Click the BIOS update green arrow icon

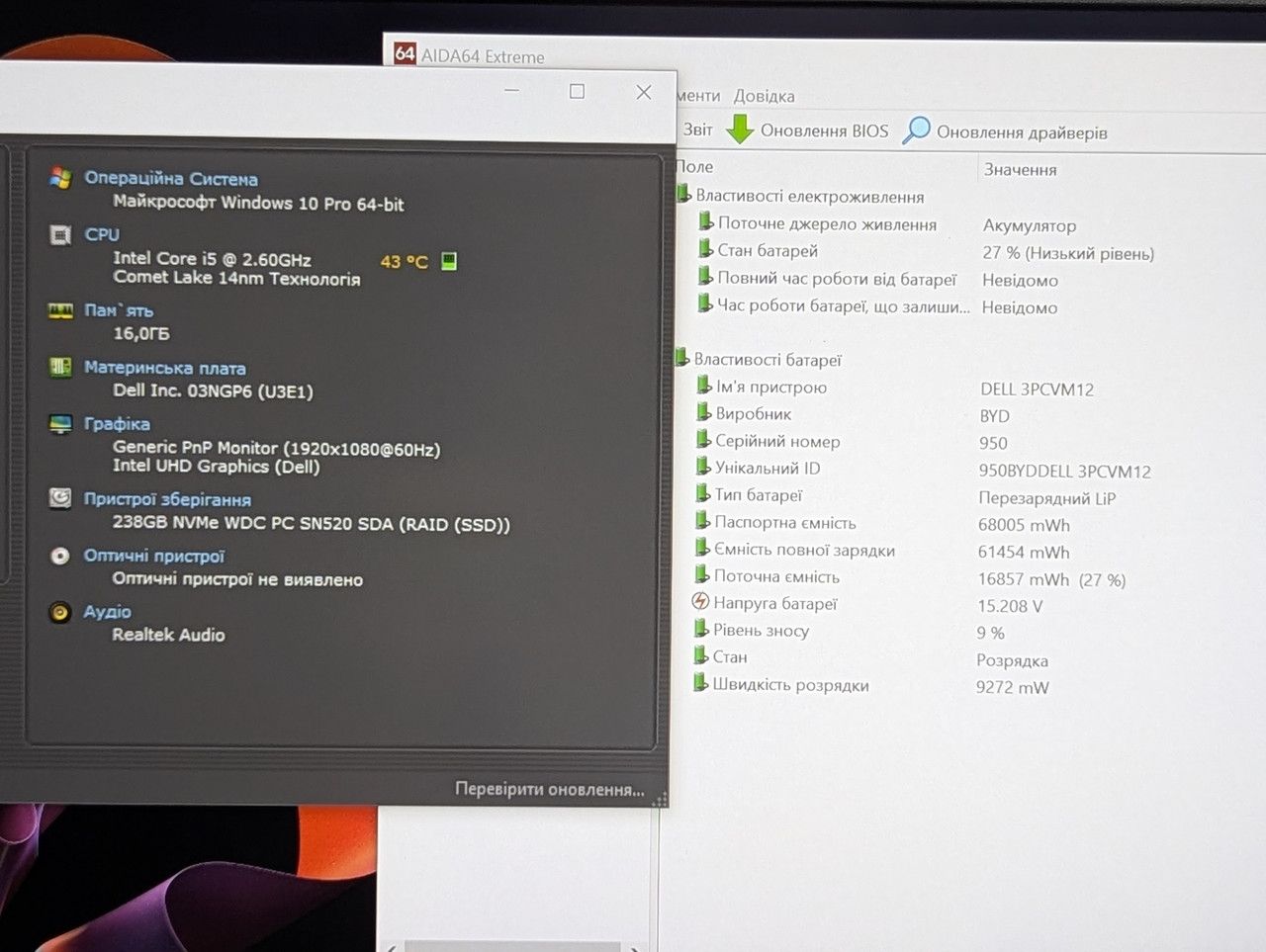[x=740, y=130]
